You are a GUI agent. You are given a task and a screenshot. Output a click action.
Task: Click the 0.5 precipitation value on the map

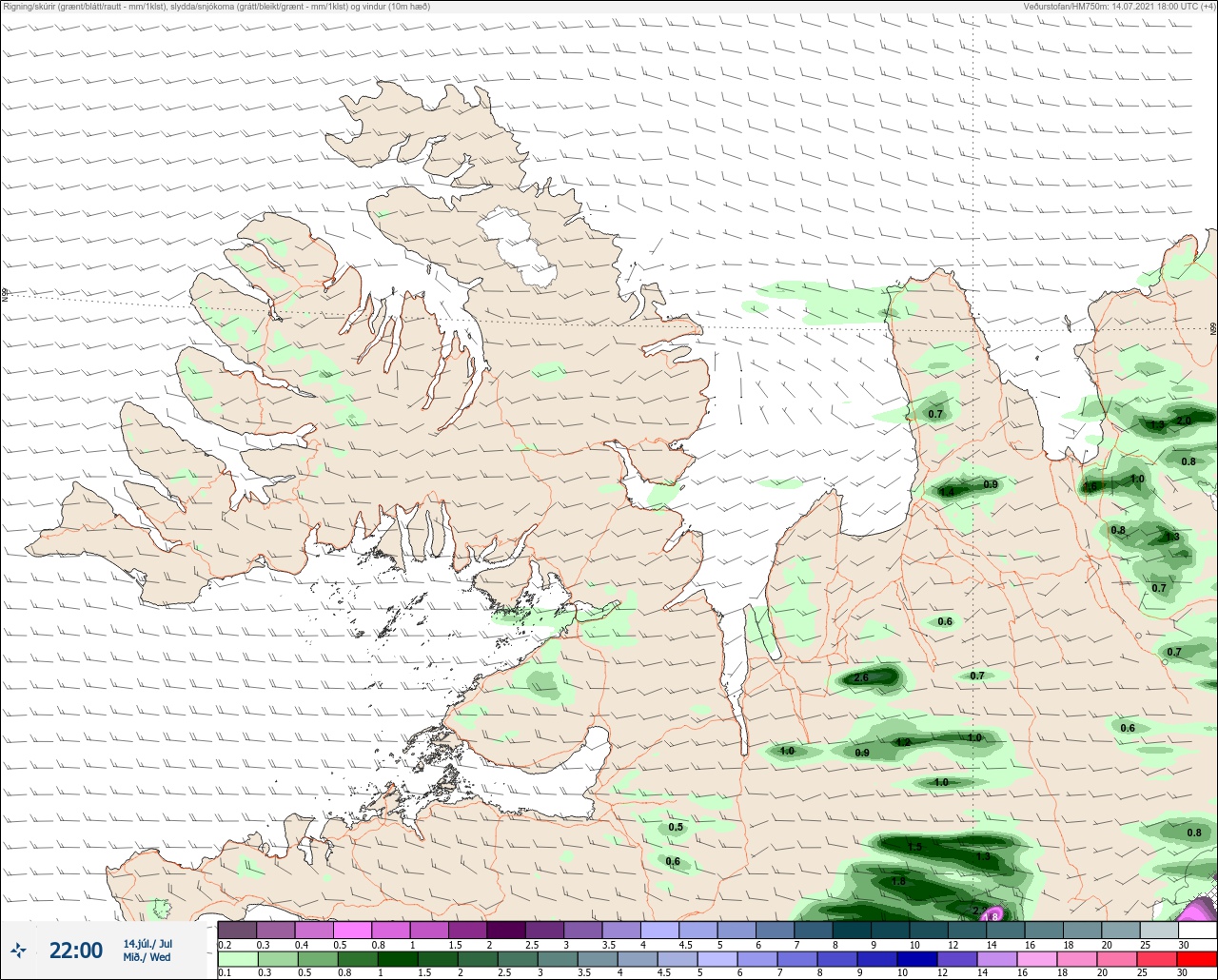676,827
